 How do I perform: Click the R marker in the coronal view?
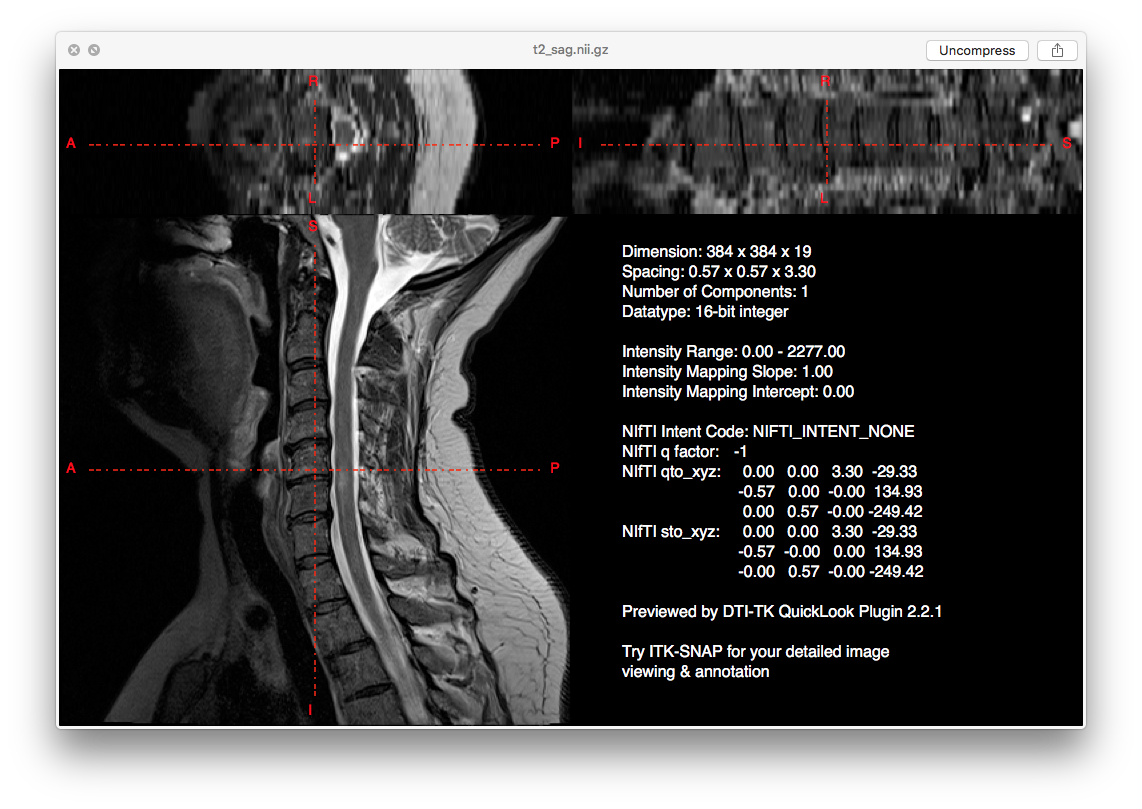(x=824, y=81)
